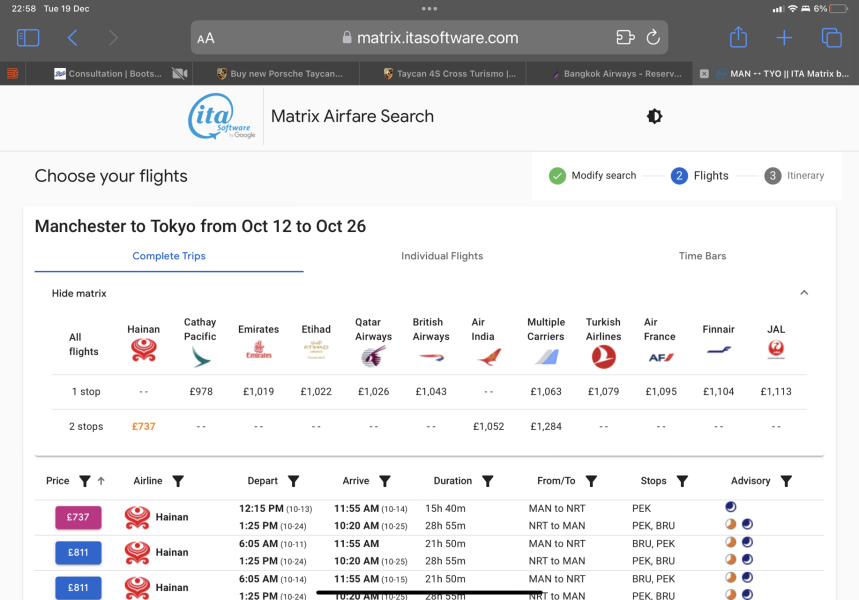Show all tabs overview
Viewport: 859px width, 600px height.
coord(832,38)
